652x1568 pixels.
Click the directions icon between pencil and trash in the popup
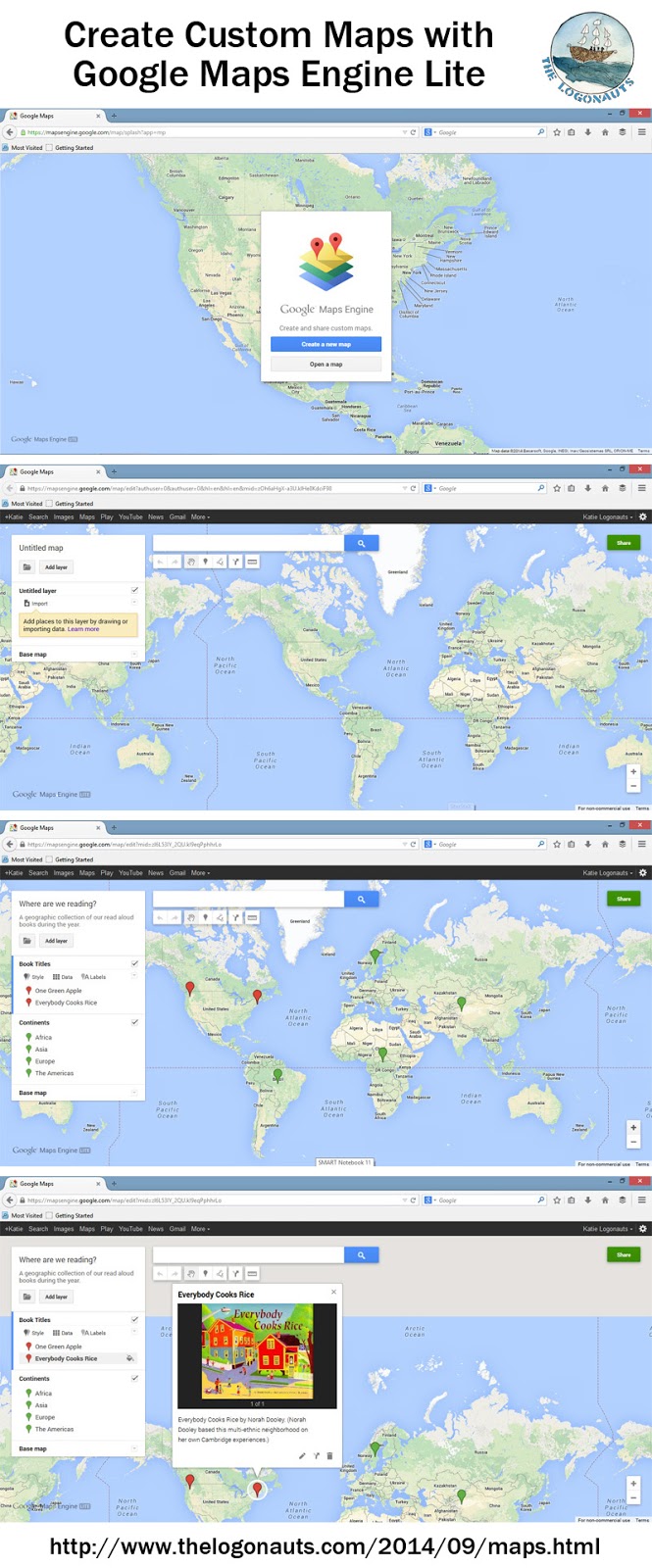coord(316,1456)
